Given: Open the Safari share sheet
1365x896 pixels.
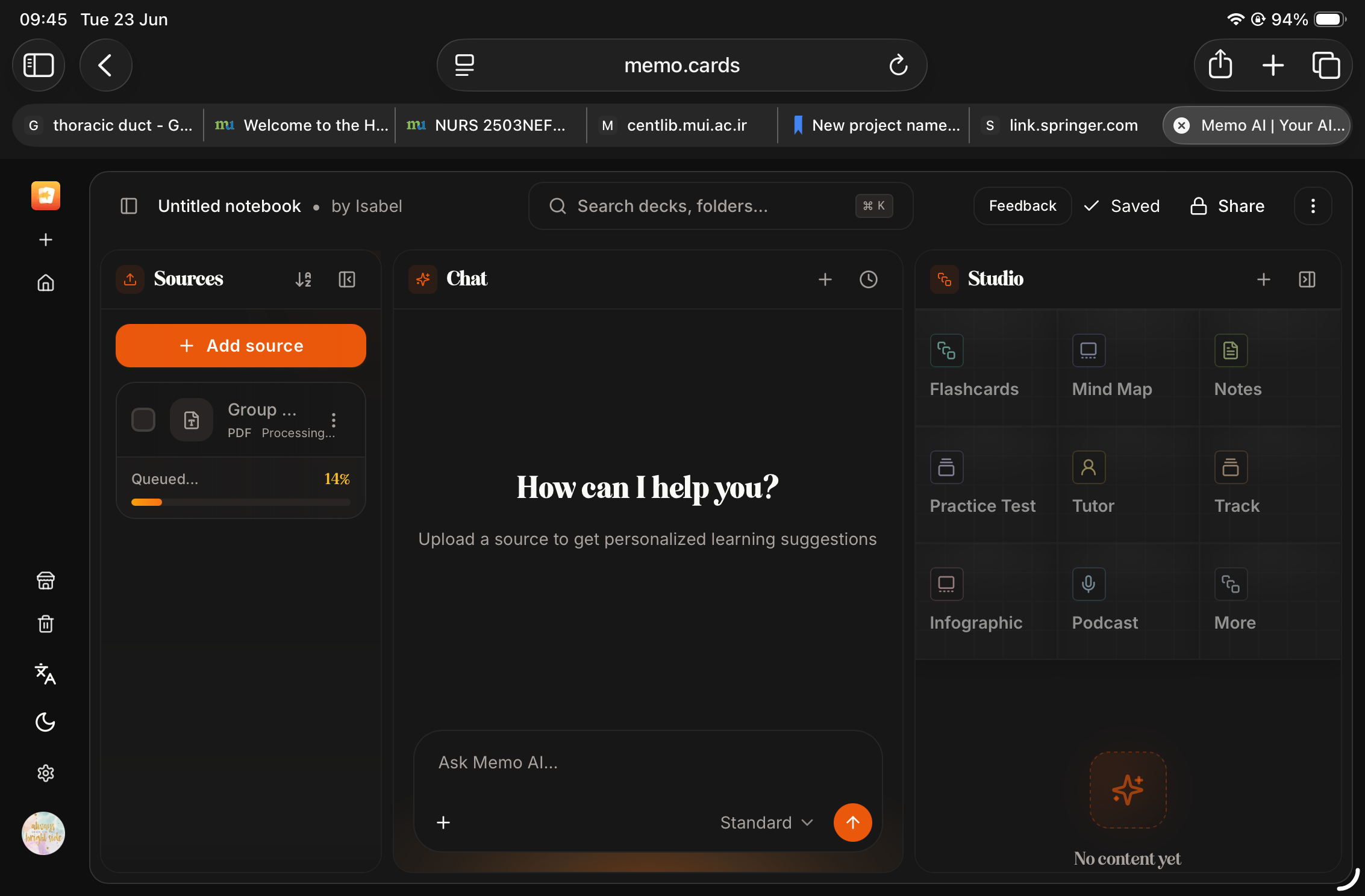Looking at the screenshot, I should pos(1220,64).
